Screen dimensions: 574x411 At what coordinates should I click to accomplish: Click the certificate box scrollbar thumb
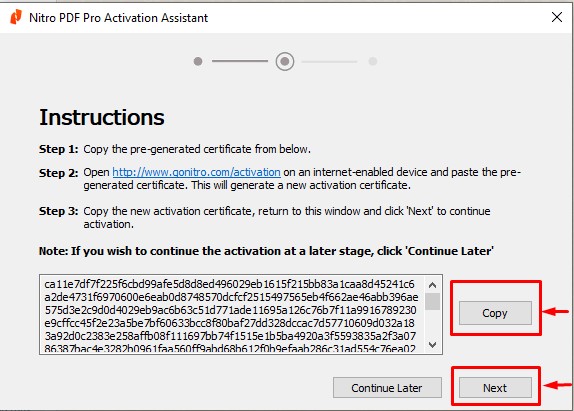432,301
